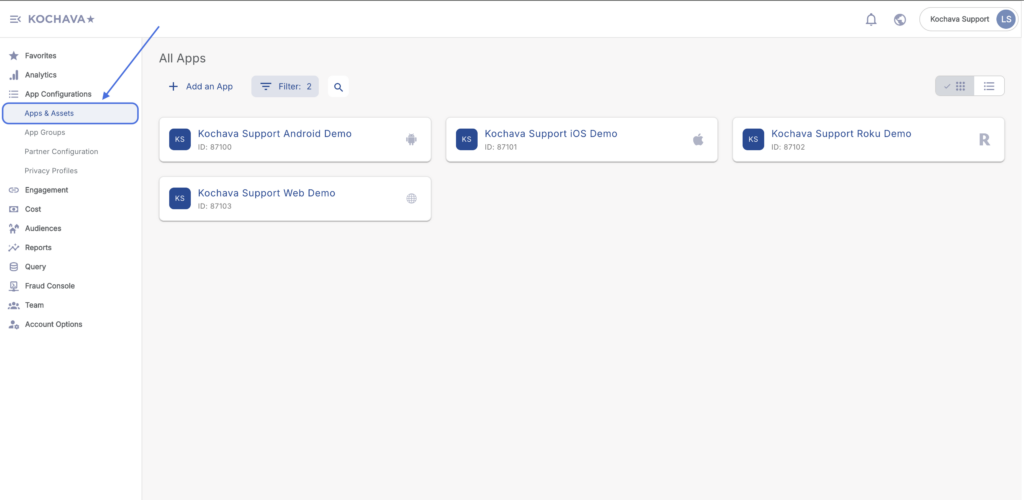Collapse the sidebar using hamburger icon
1024x500 pixels.
pyautogui.click(x=15, y=19)
